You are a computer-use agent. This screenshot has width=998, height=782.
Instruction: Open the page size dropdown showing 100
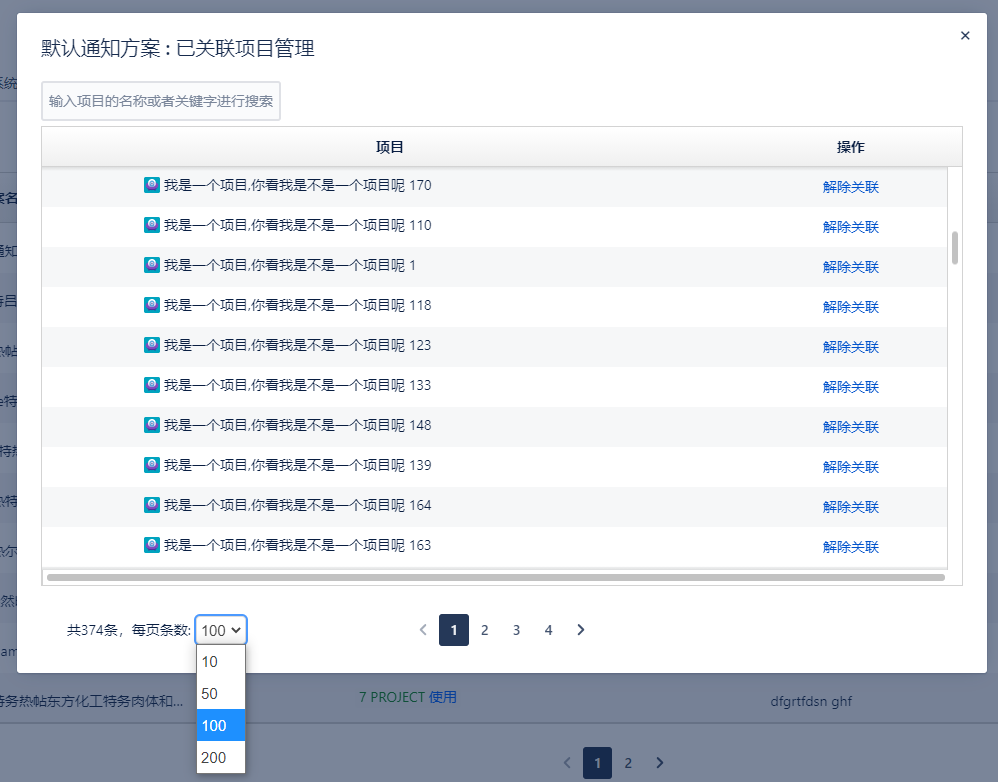pyautogui.click(x=221, y=630)
